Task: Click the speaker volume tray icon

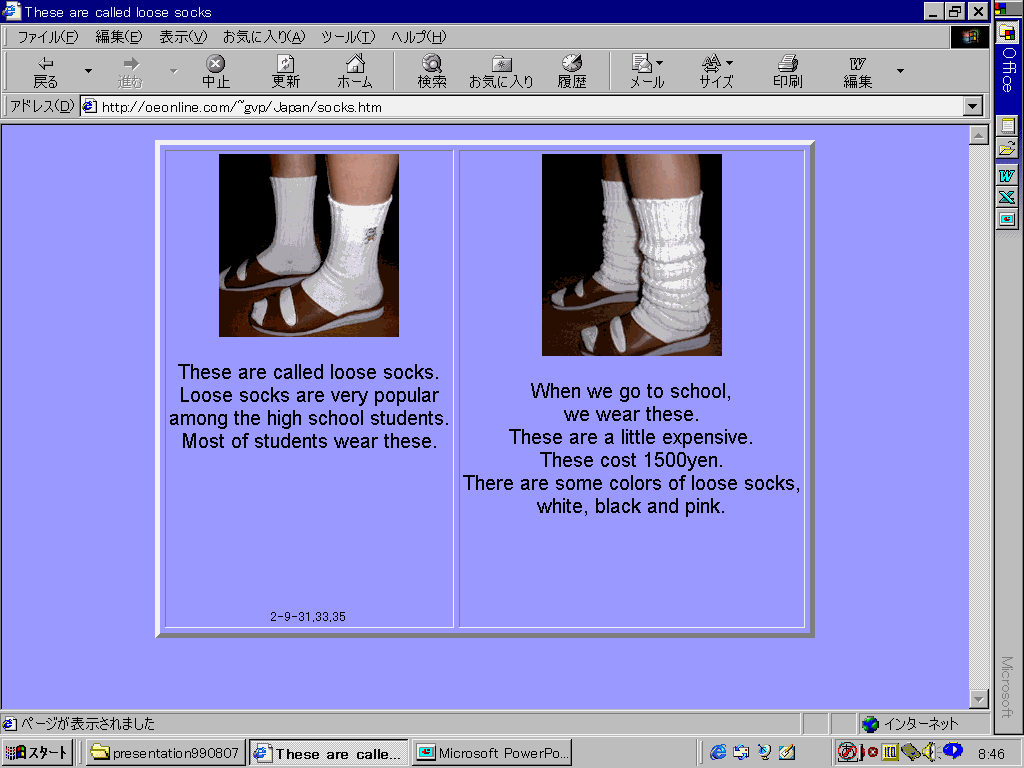Action: coord(931,752)
